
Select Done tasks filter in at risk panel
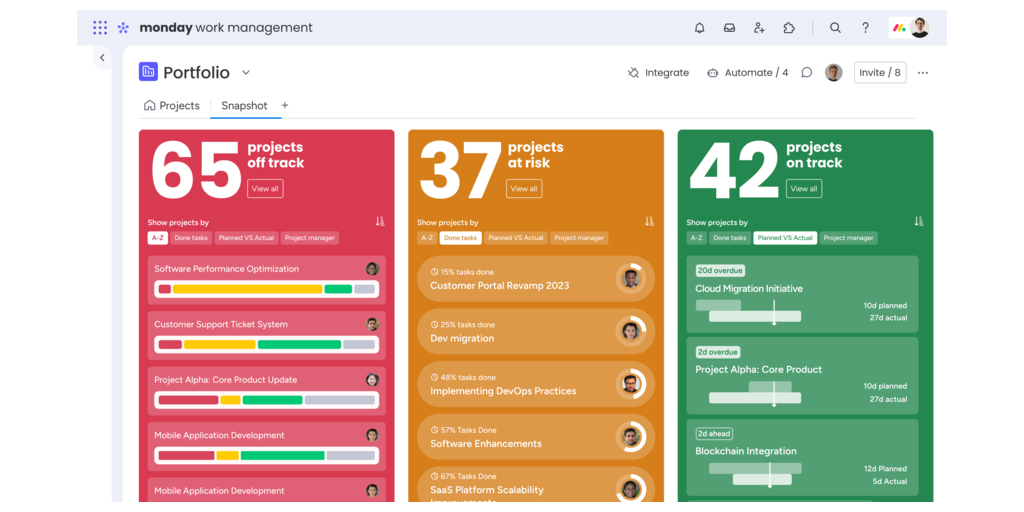point(460,238)
